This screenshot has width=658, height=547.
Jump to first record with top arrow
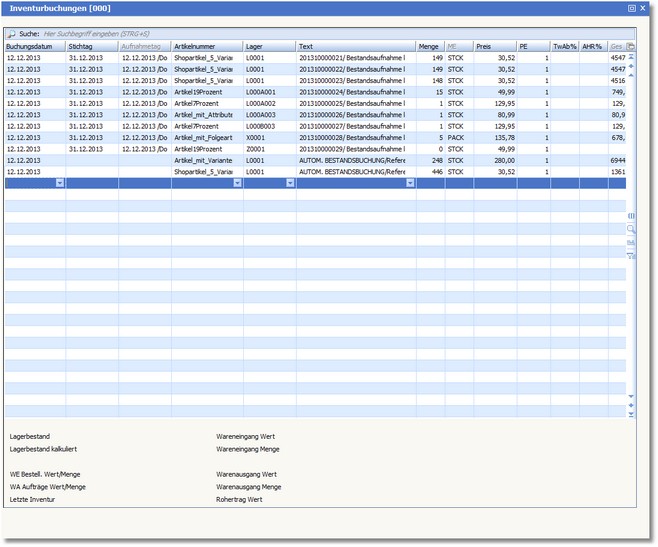coord(631,59)
